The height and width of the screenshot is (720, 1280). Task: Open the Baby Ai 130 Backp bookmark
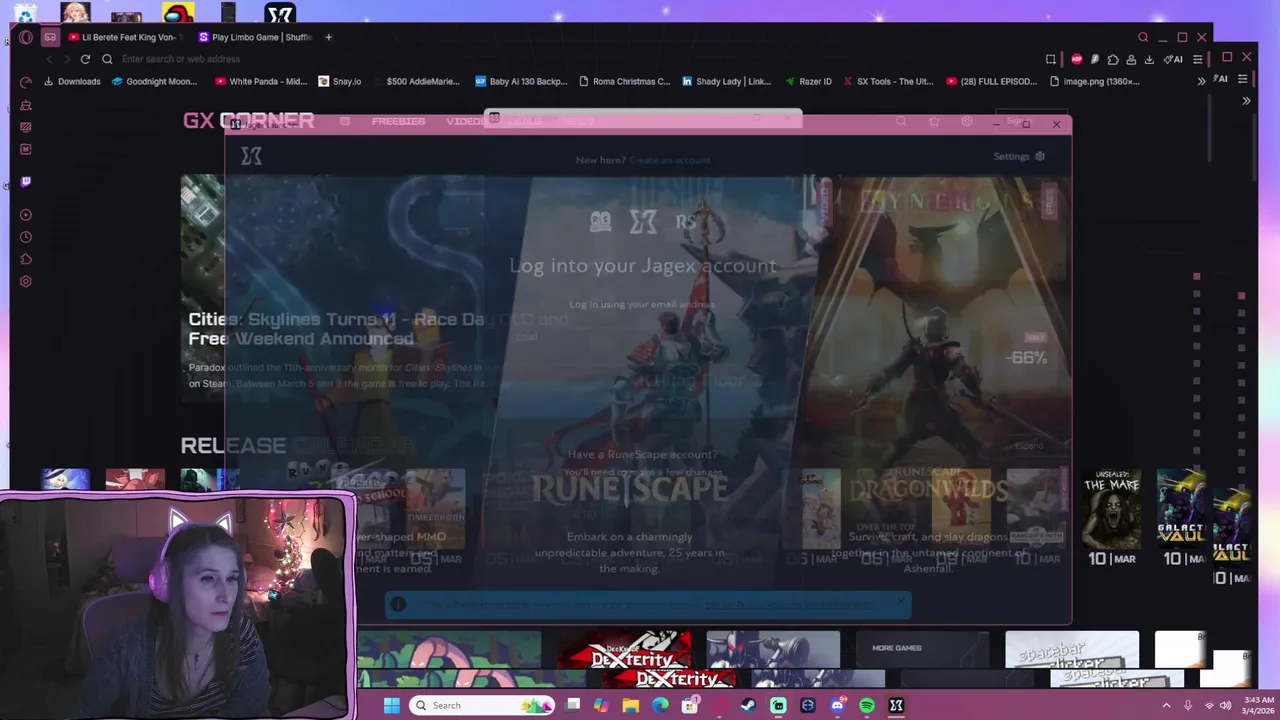tap(521, 81)
